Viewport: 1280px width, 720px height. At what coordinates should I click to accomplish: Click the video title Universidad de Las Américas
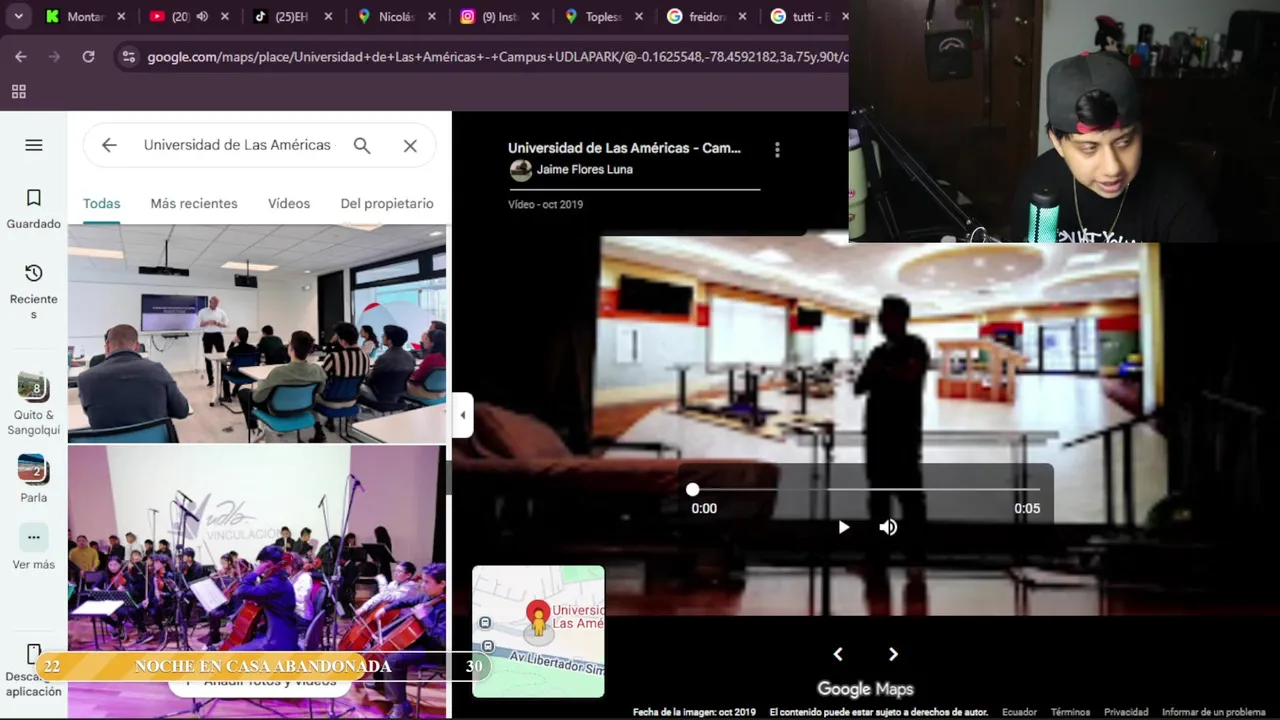(624, 148)
